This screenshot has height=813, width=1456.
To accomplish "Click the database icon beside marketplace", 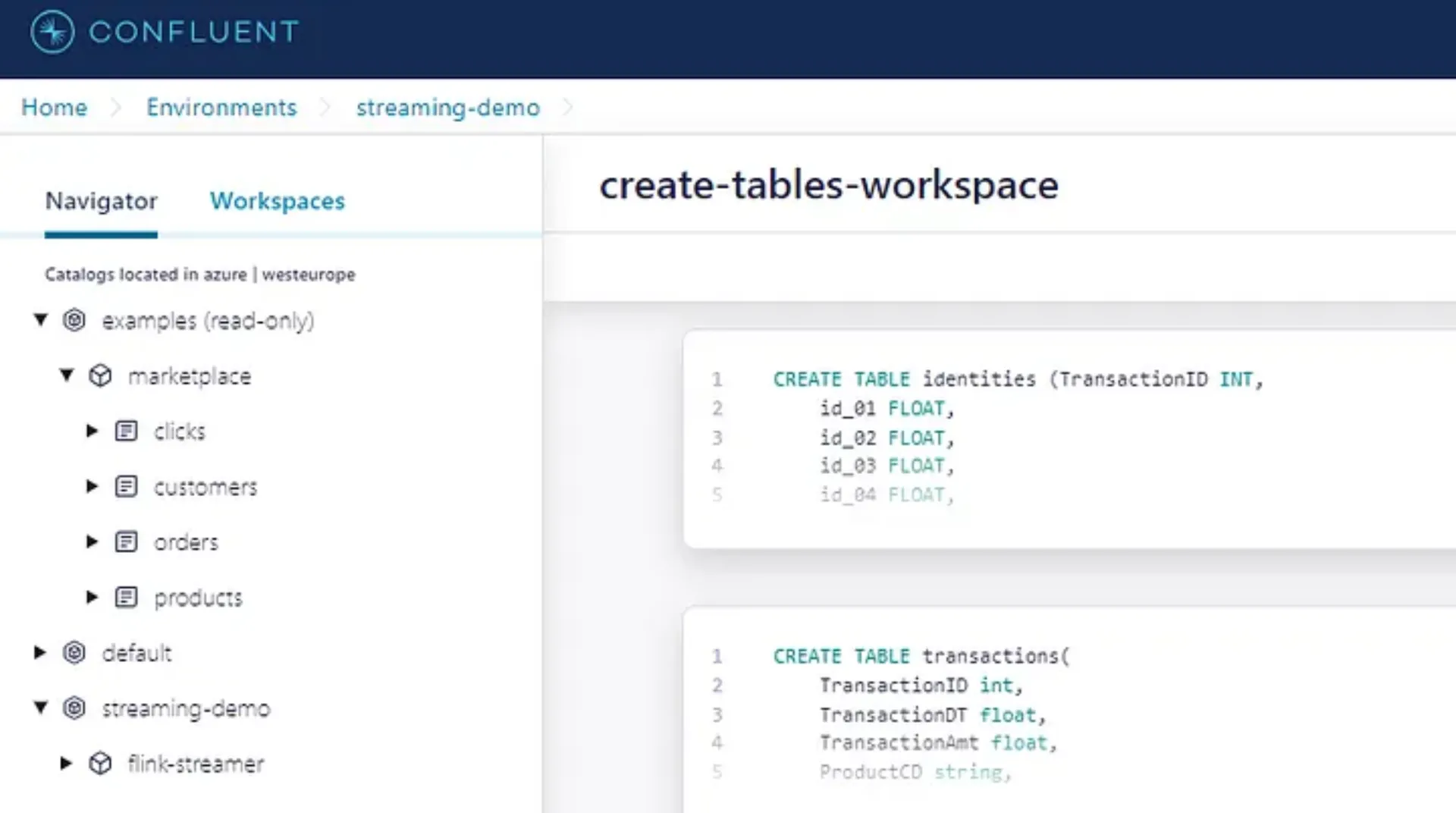I will click(101, 375).
